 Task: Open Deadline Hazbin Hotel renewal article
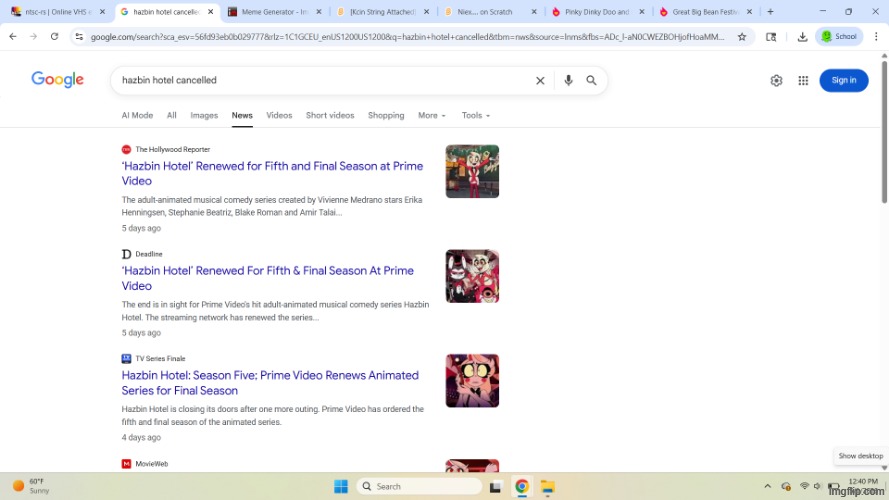point(268,278)
